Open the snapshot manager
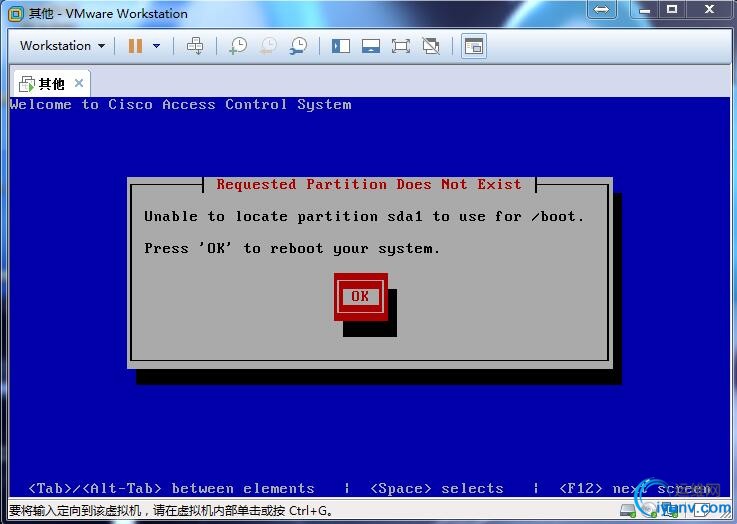737x524 pixels. (x=298, y=46)
